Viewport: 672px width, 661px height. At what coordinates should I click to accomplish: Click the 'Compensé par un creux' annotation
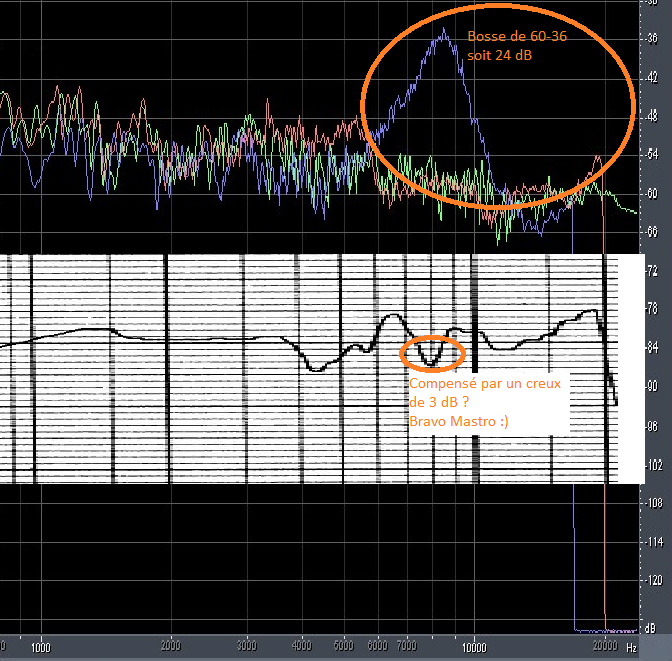coord(485,383)
